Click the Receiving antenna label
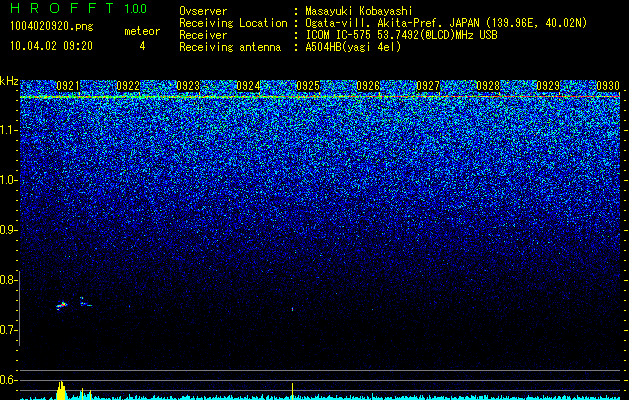 pos(230,47)
